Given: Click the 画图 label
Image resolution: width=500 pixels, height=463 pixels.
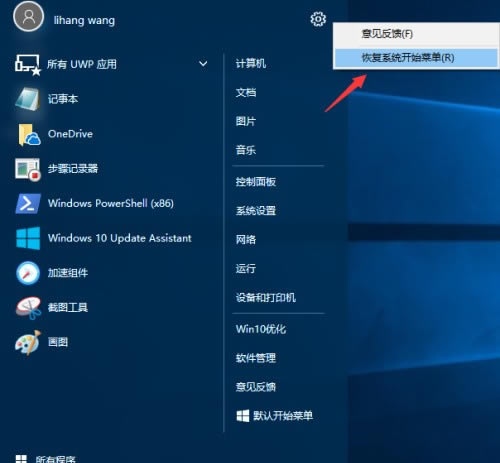Looking at the screenshot, I should pyautogui.click(x=58, y=342).
